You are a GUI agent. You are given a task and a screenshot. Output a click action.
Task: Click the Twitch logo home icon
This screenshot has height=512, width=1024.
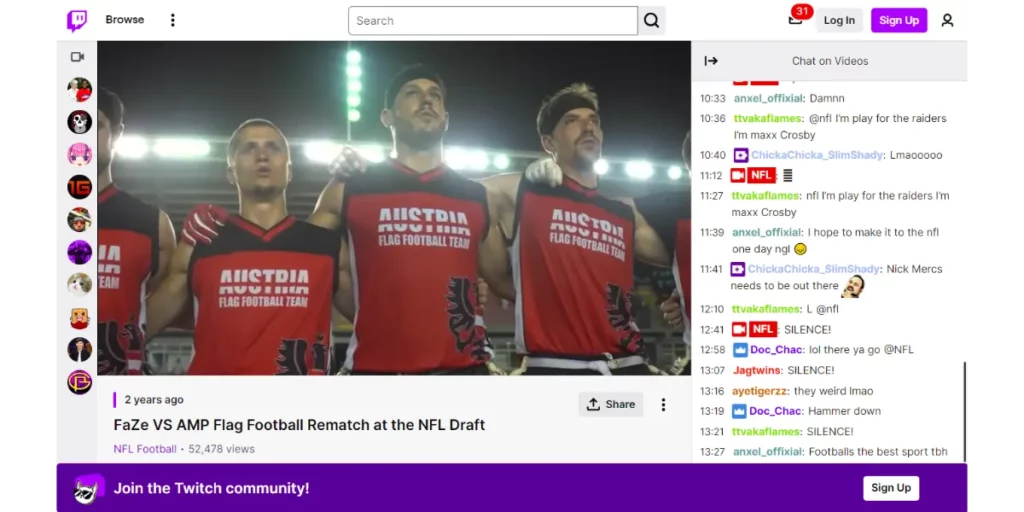coord(77,20)
